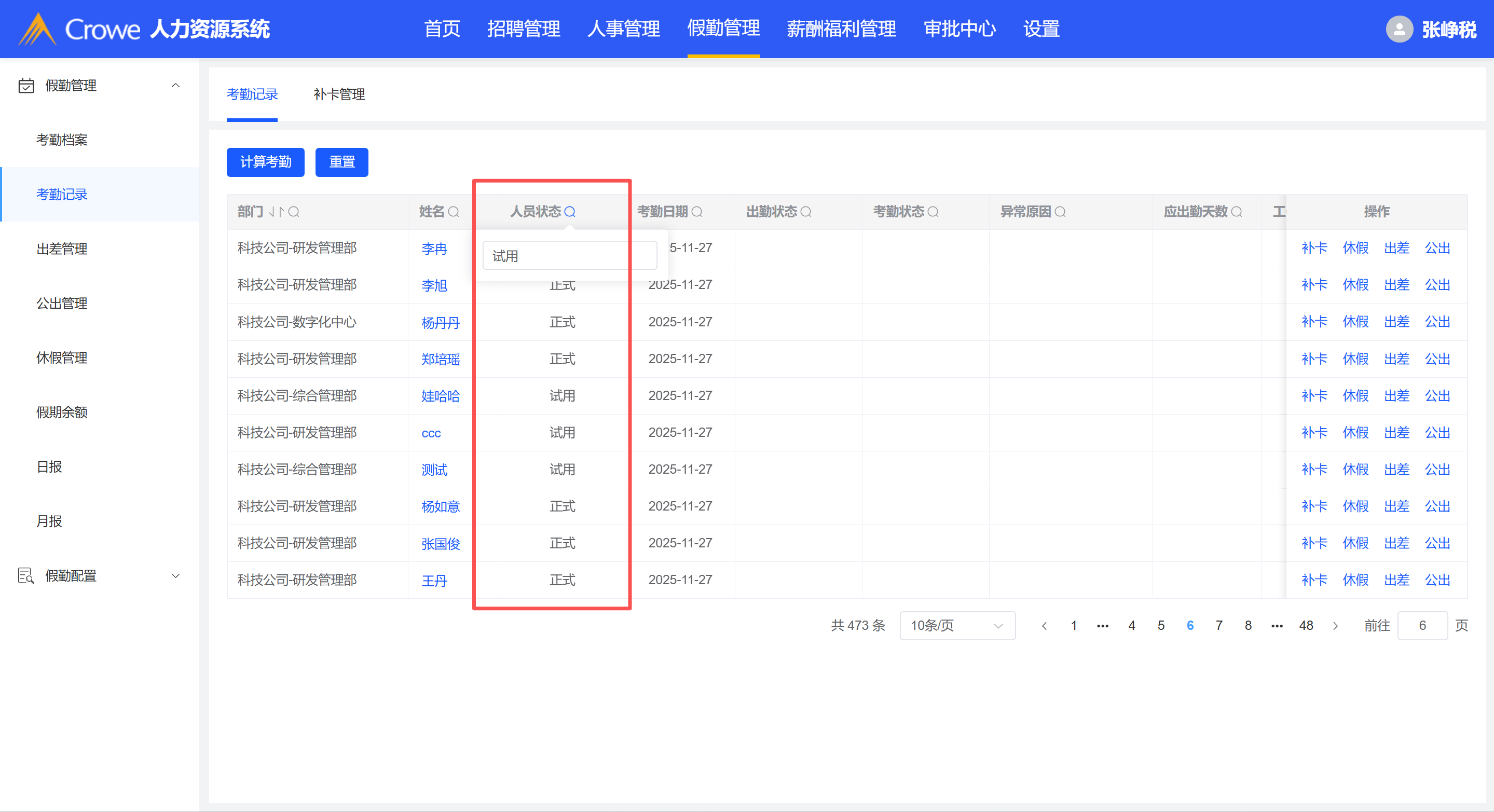Screen dimensions: 1494x812
Task: Open the 10条/页 page size dropdown
Action: pos(957,625)
